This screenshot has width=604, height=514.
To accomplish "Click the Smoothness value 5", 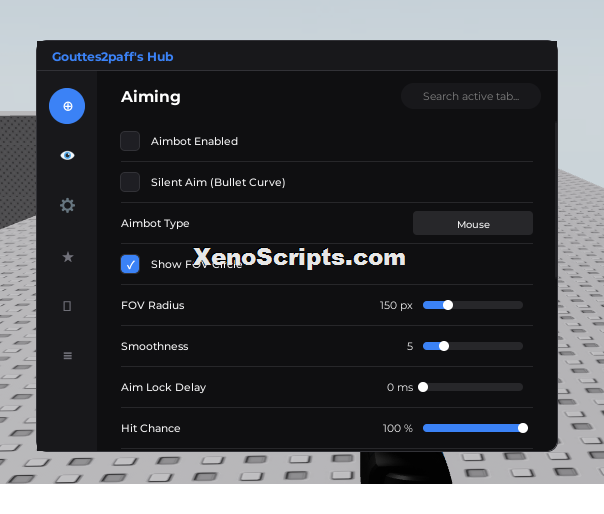I will 410,346.
